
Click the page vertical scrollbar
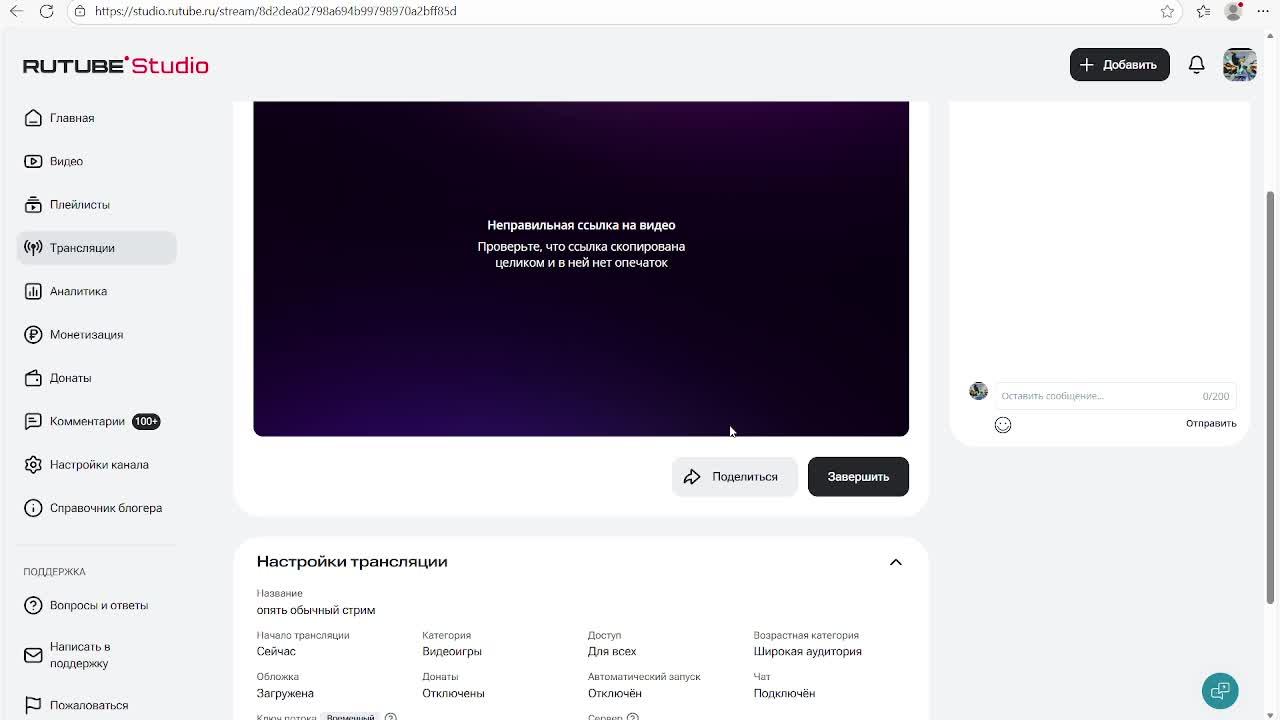[1271, 397]
